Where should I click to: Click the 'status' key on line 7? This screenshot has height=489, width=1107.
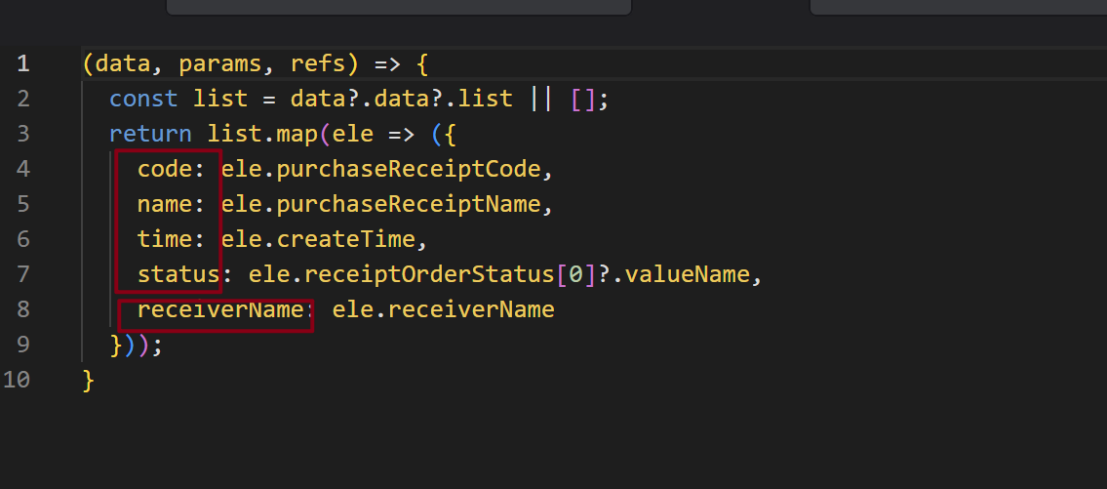(x=179, y=274)
